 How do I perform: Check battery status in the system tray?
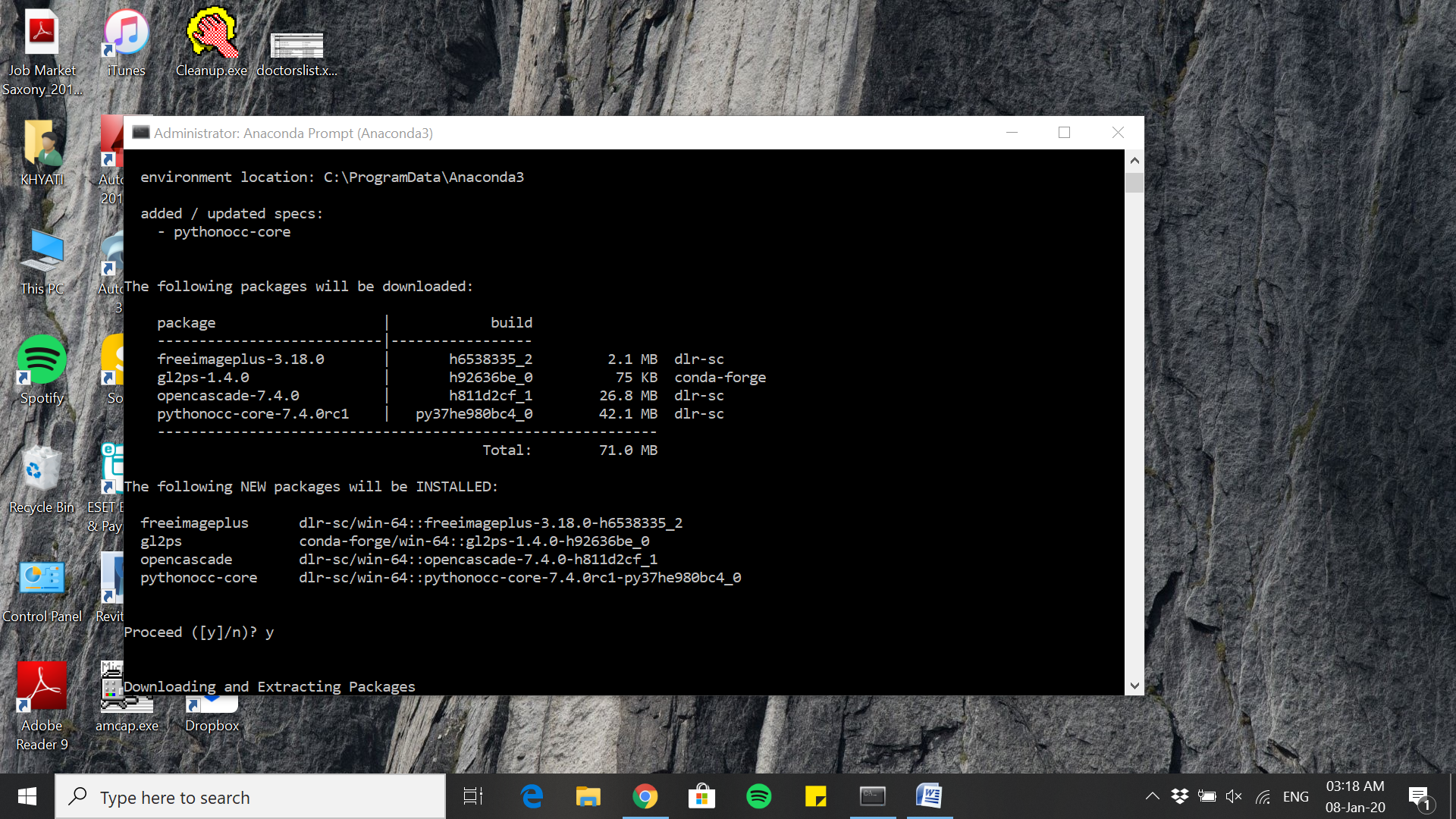click(x=1207, y=796)
